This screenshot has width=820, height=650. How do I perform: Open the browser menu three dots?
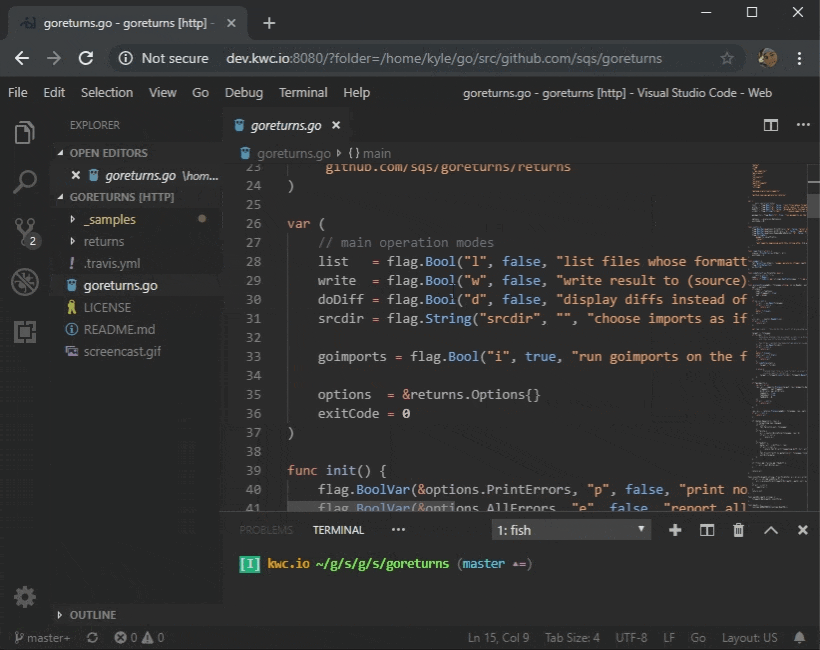(x=799, y=58)
